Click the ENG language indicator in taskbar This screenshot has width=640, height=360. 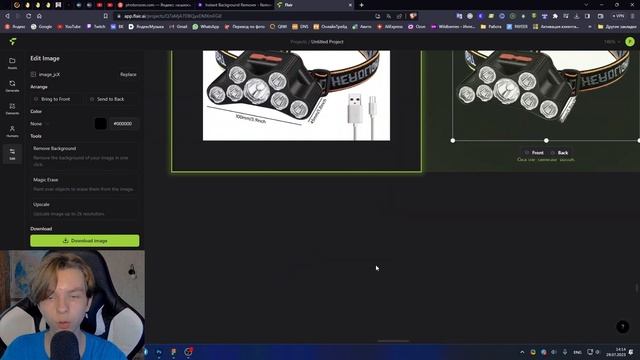577,352
